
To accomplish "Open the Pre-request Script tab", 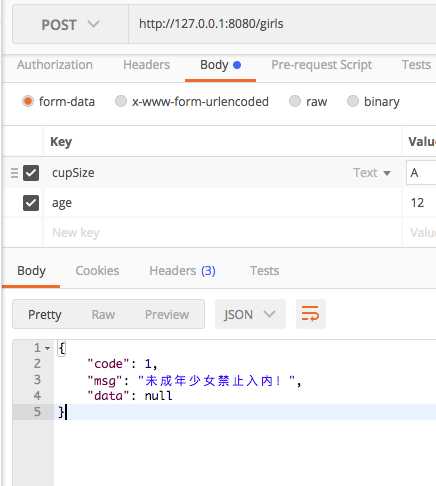I will tap(321, 65).
